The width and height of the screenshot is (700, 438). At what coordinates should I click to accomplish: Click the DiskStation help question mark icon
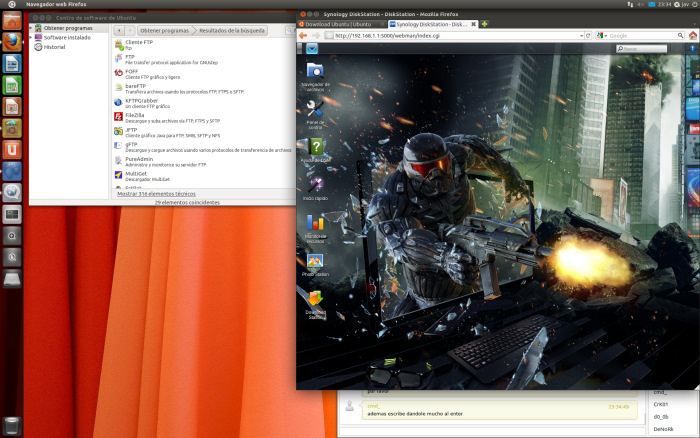[314, 147]
